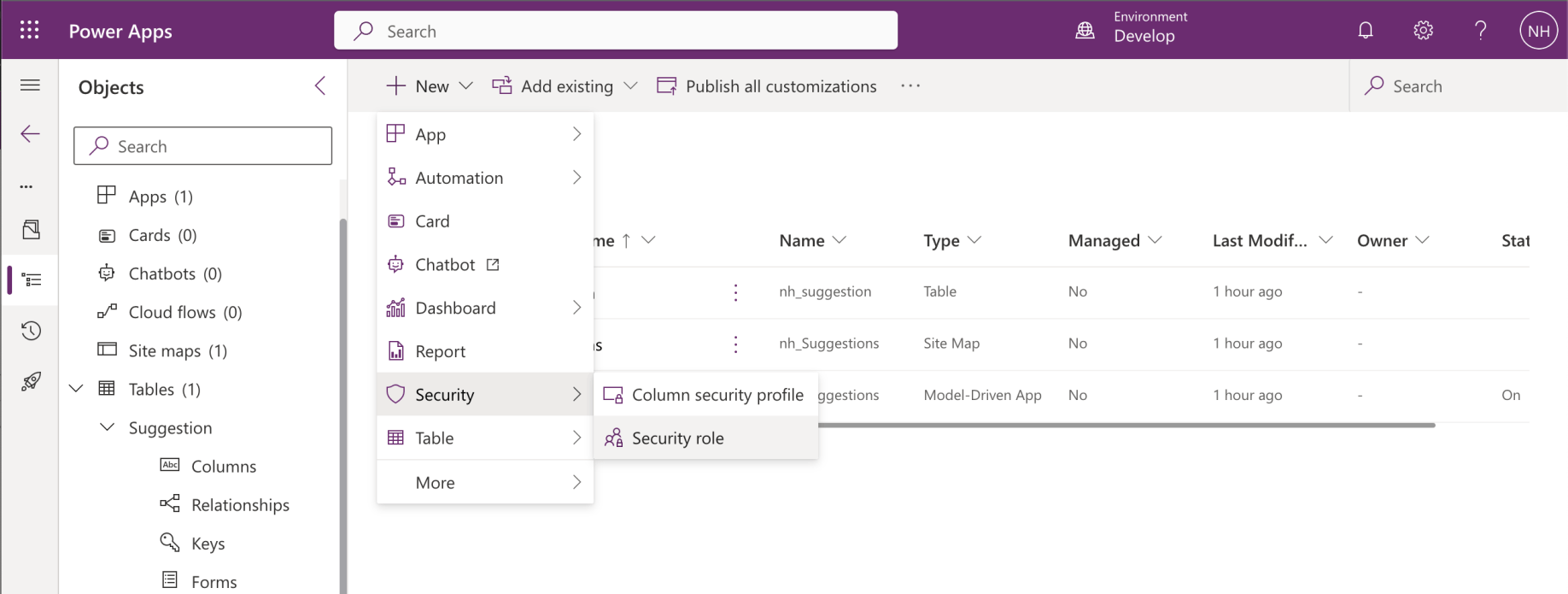Open the settings gear icon

click(1423, 31)
